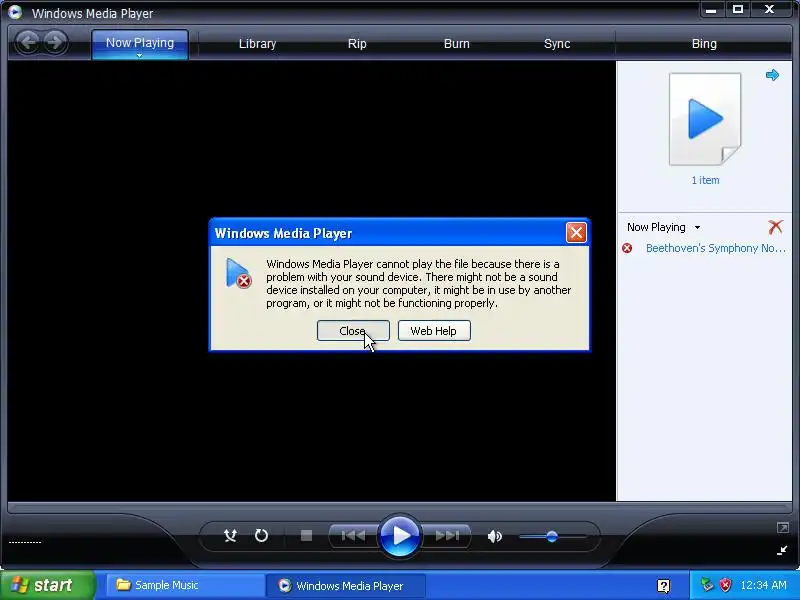Click the blue arrow to hide list pane
Image resolution: width=800 pixels, height=600 pixels.
point(772,76)
